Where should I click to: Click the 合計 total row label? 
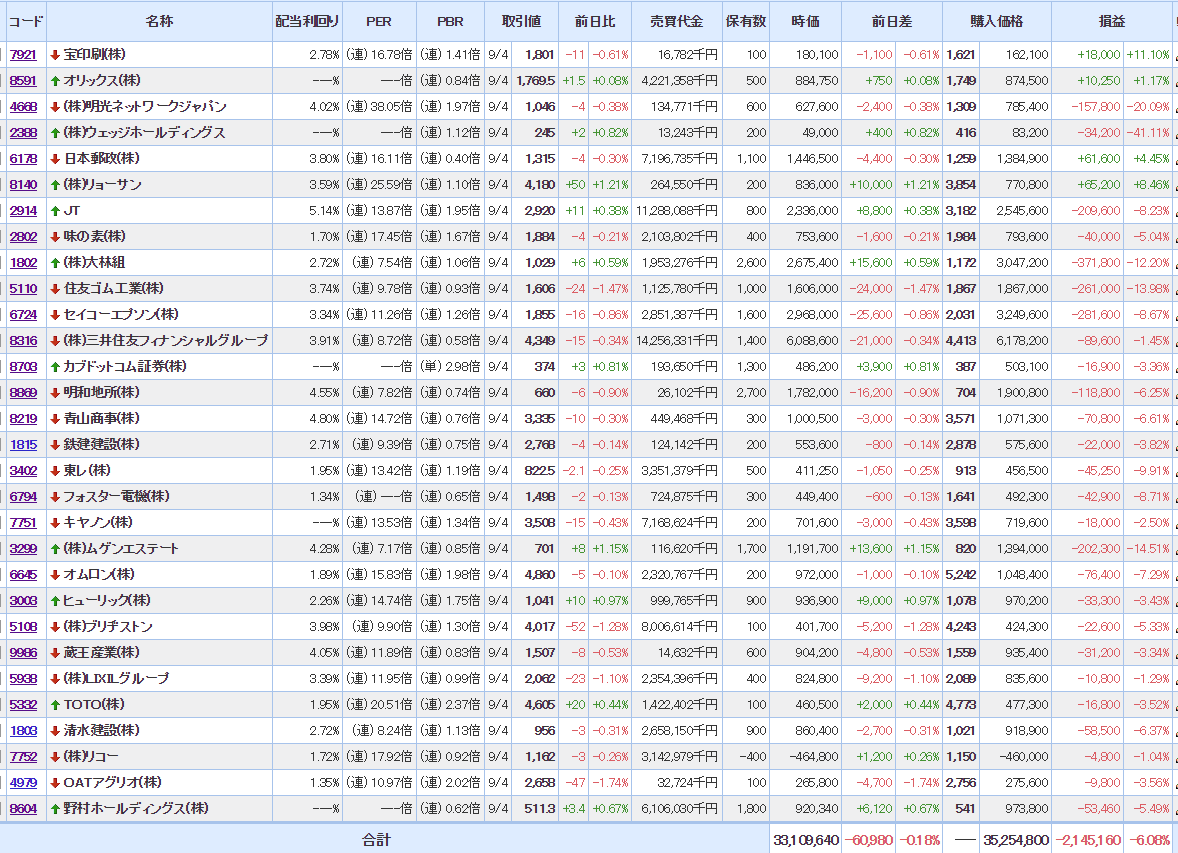pos(376,840)
